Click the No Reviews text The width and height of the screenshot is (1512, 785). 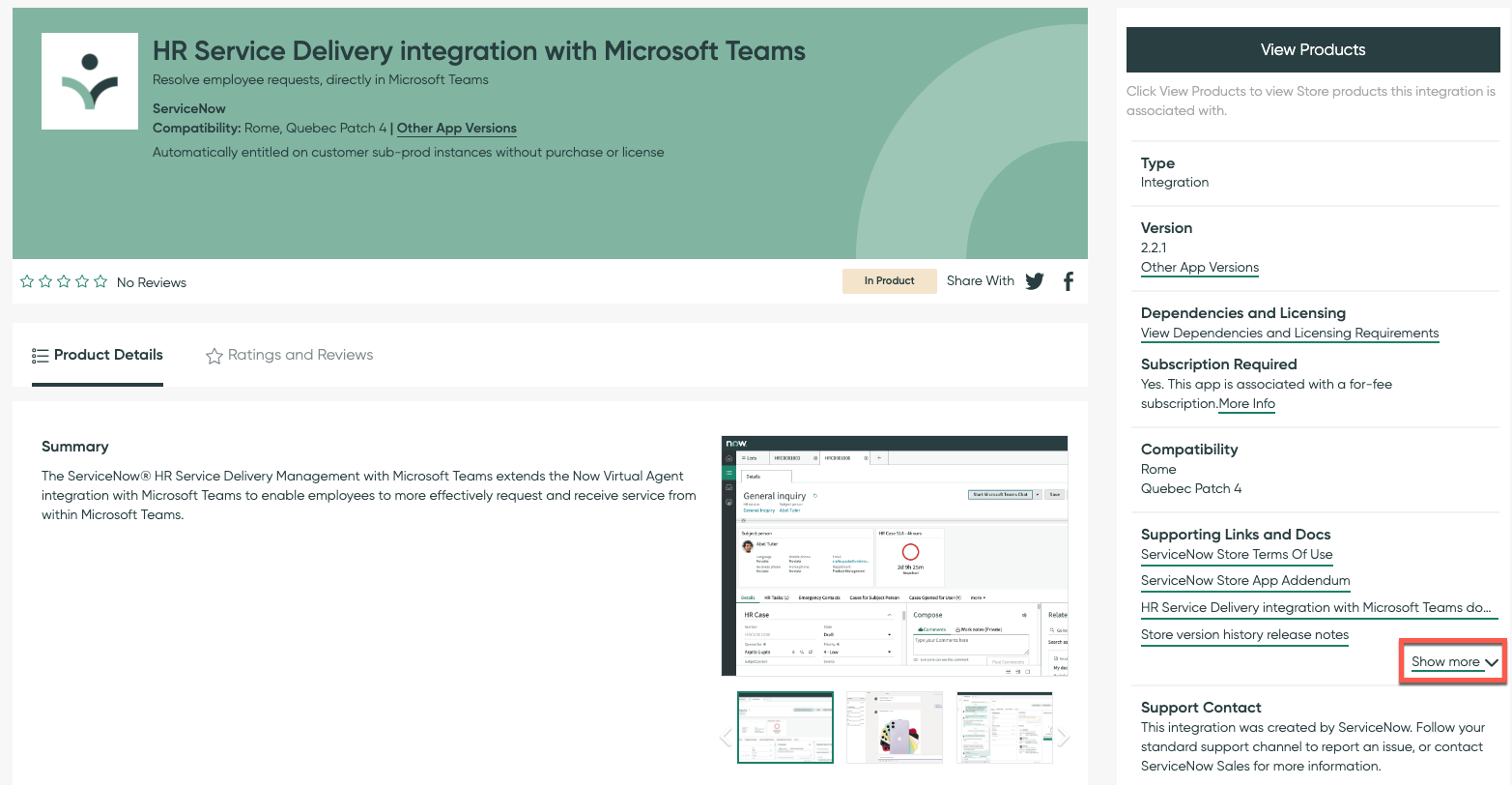pyautogui.click(x=152, y=282)
